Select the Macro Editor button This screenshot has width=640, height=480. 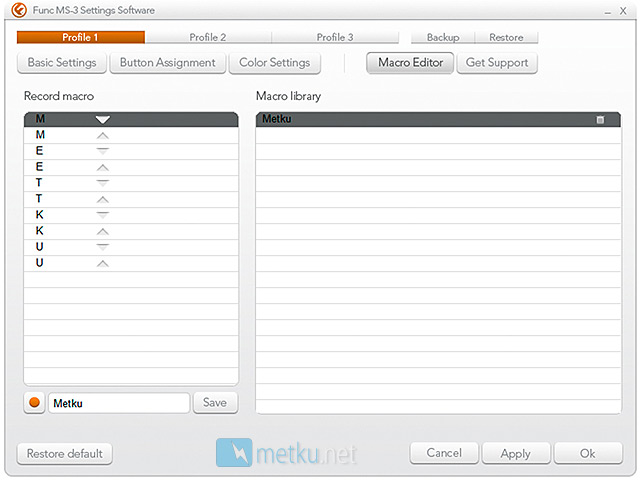click(x=410, y=63)
